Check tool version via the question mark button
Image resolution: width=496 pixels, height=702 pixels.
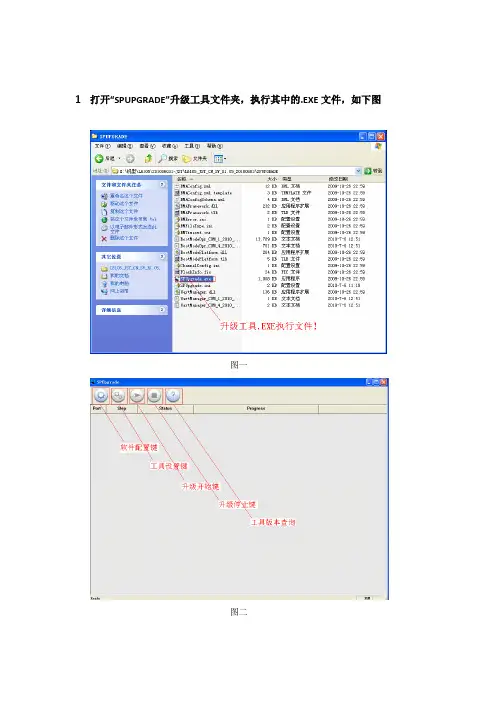click(x=173, y=396)
